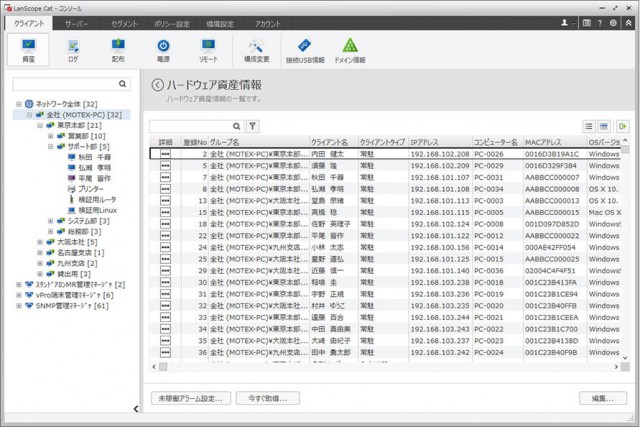Screen dimensions: 640x427
Task: Click the horizontal scrollbar thumb
Action: [163, 367]
